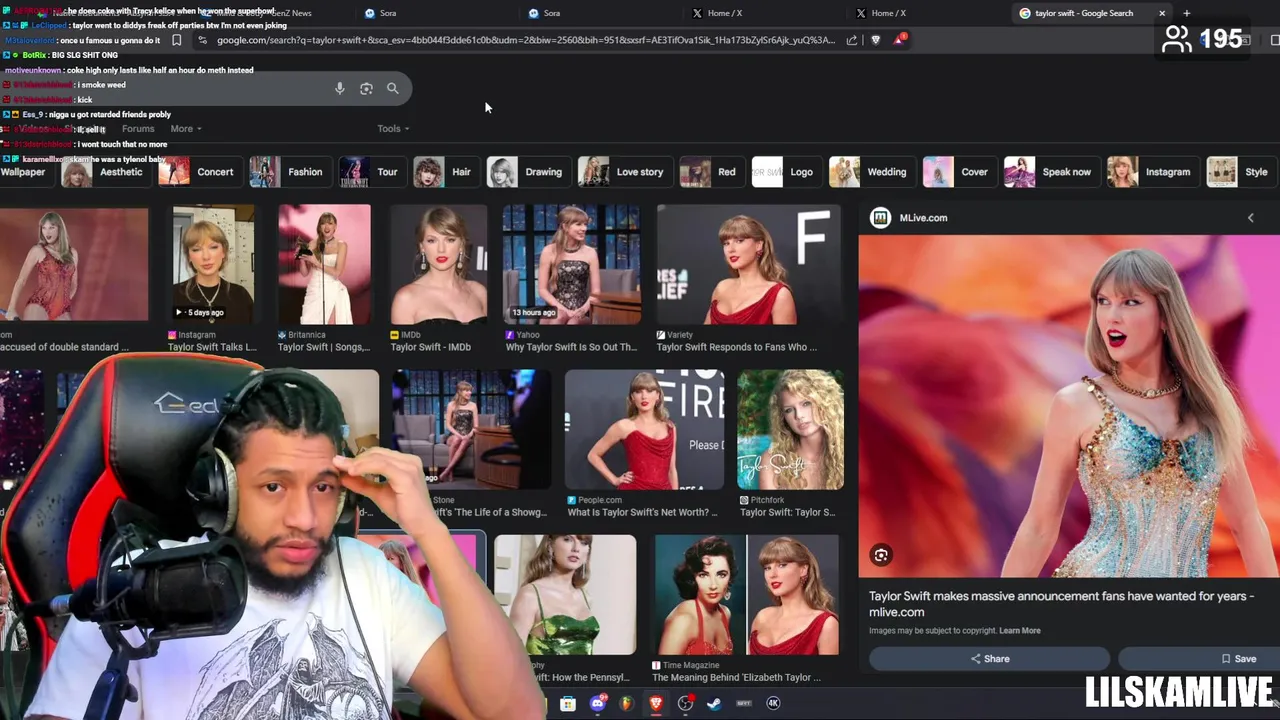
Task: Search inside image with Lens icon on preview
Action: pos(881,555)
